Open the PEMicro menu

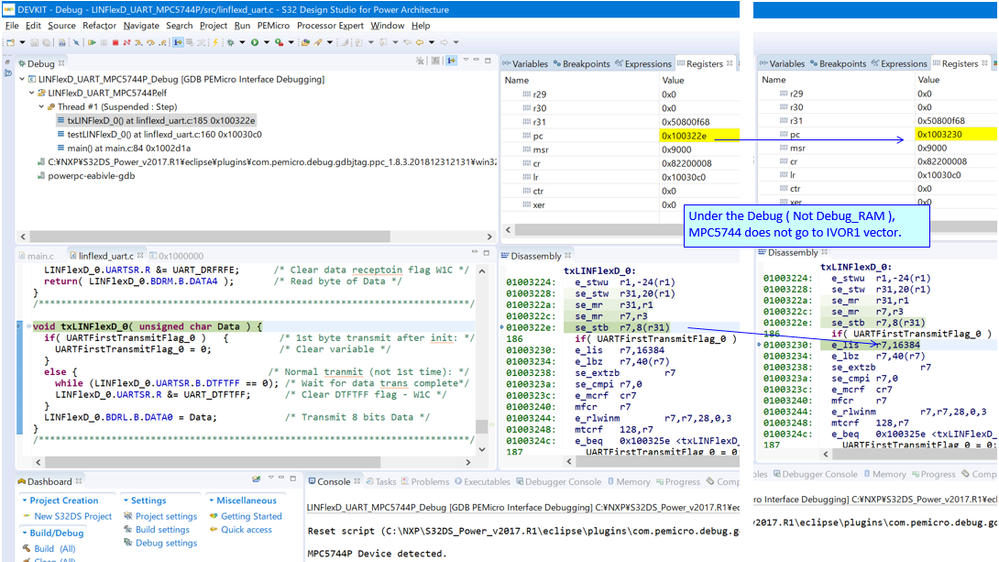273,25
